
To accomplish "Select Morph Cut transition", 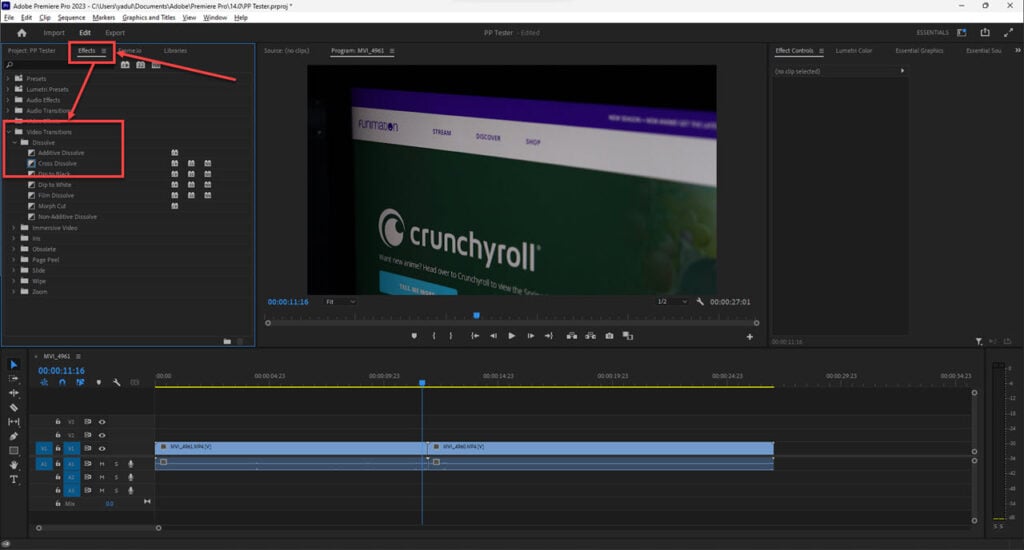I will click(52, 206).
